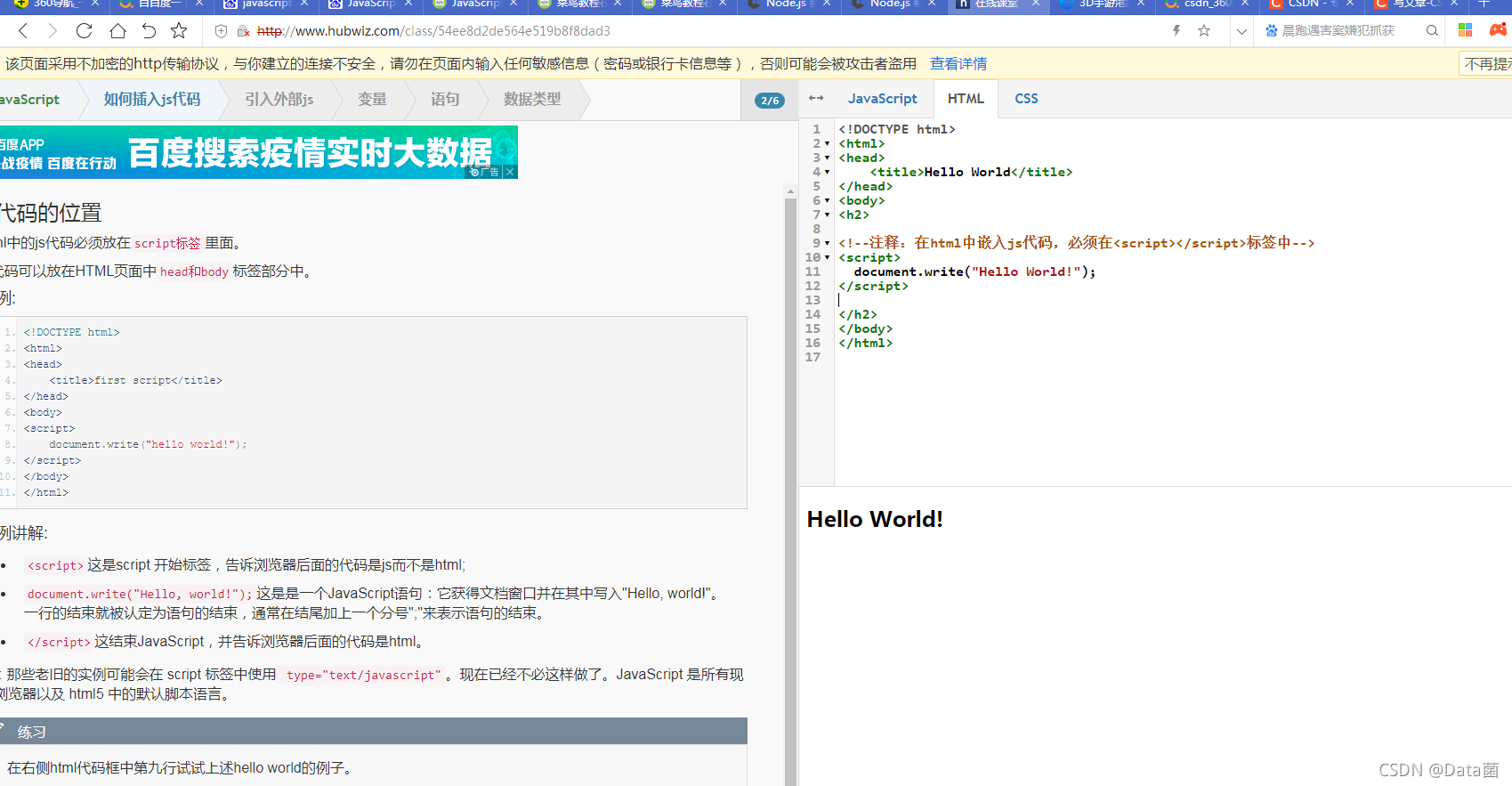1512x786 pixels.
Task: Reload the page with the refresh icon
Action: (x=84, y=31)
